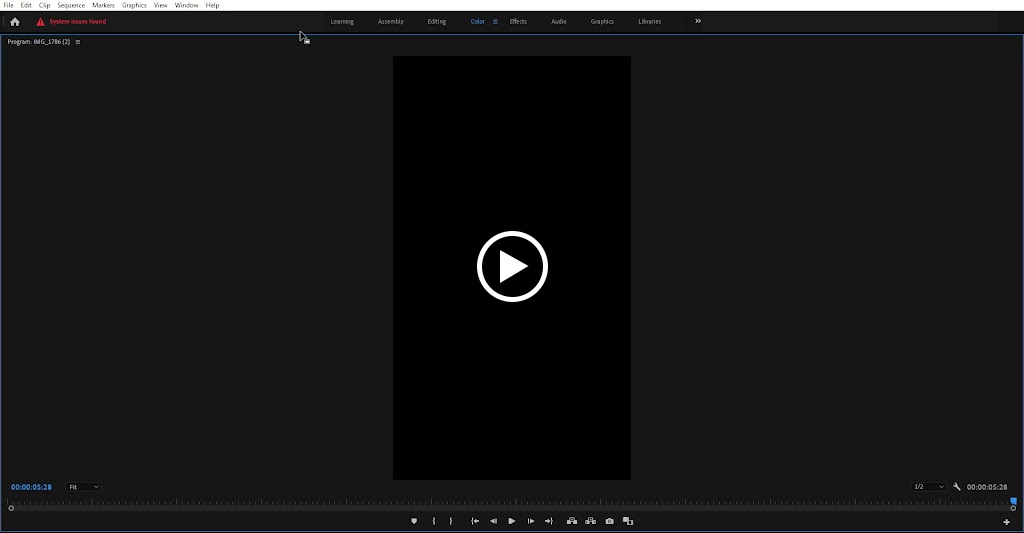Viewport: 1024px width, 533px height.
Task: Click the Home icon
Action: [x=14, y=21]
